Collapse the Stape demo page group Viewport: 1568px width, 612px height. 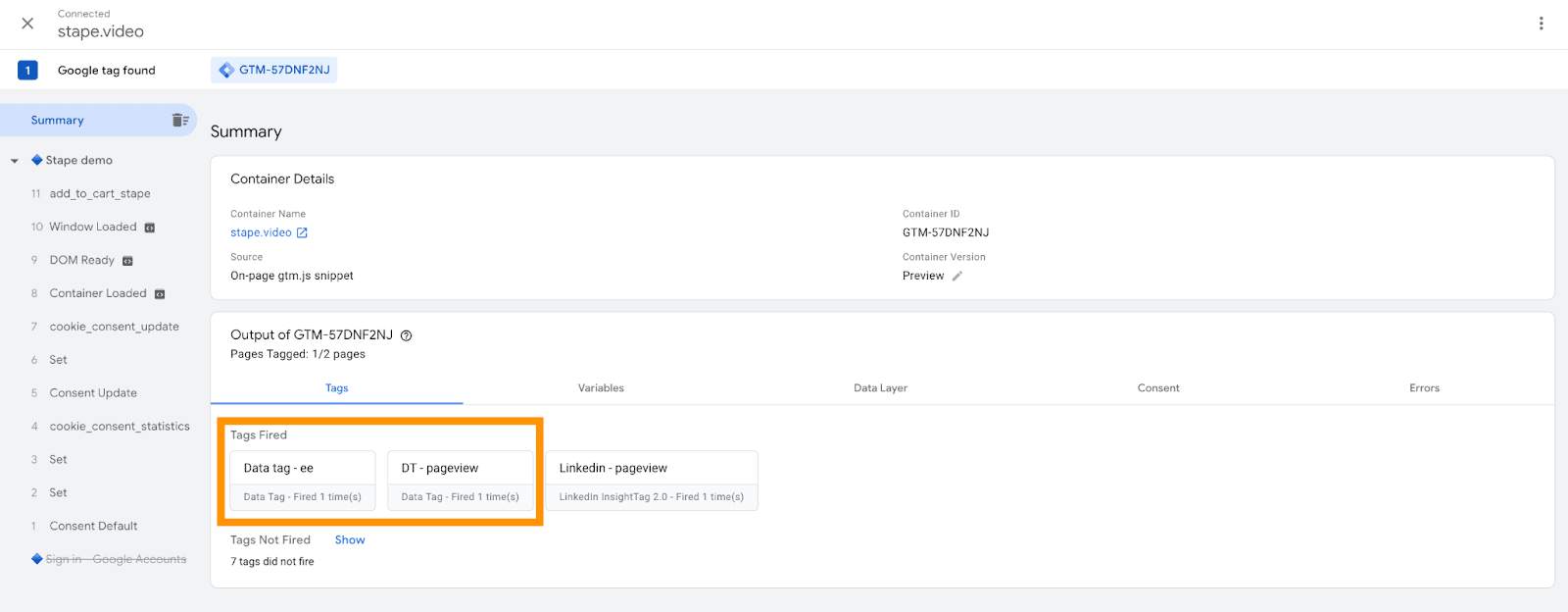pyautogui.click(x=15, y=161)
